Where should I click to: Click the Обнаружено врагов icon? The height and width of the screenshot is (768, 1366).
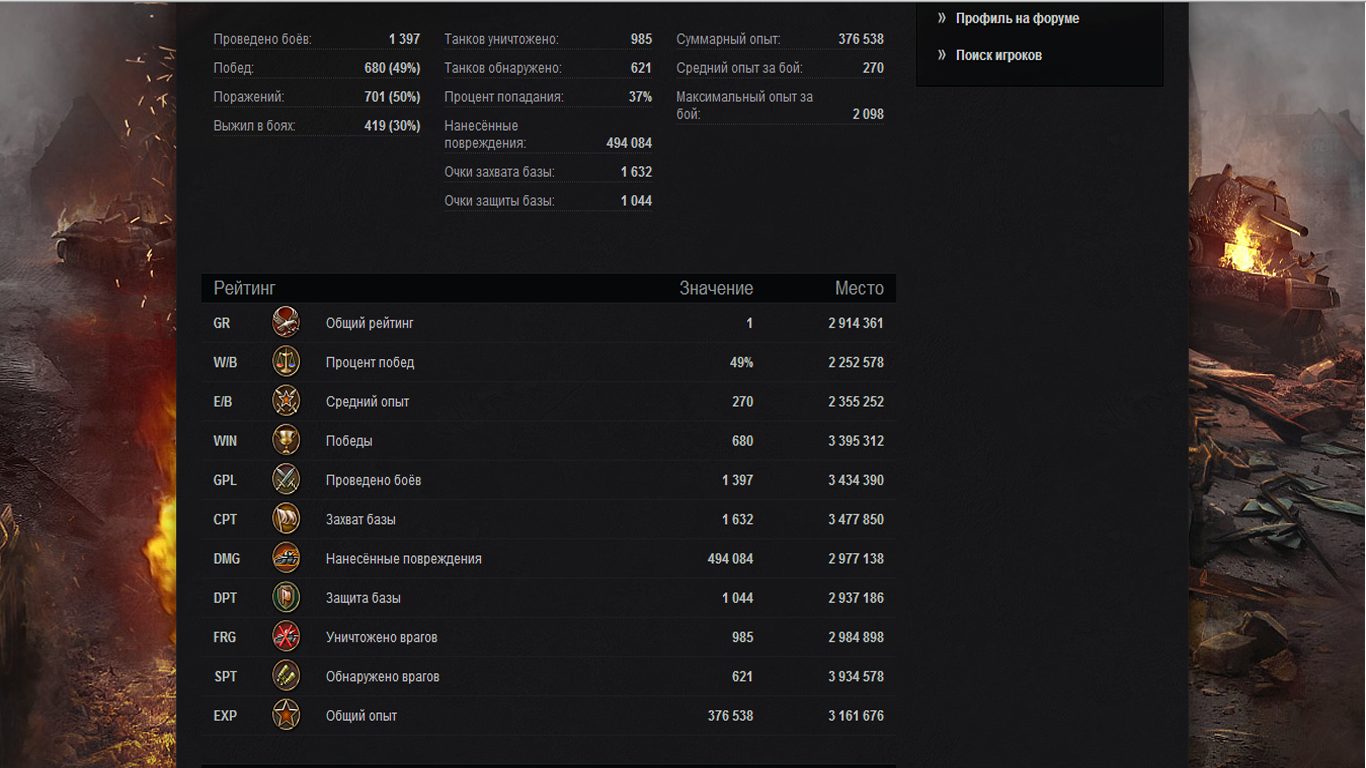pyautogui.click(x=286, y=676)
